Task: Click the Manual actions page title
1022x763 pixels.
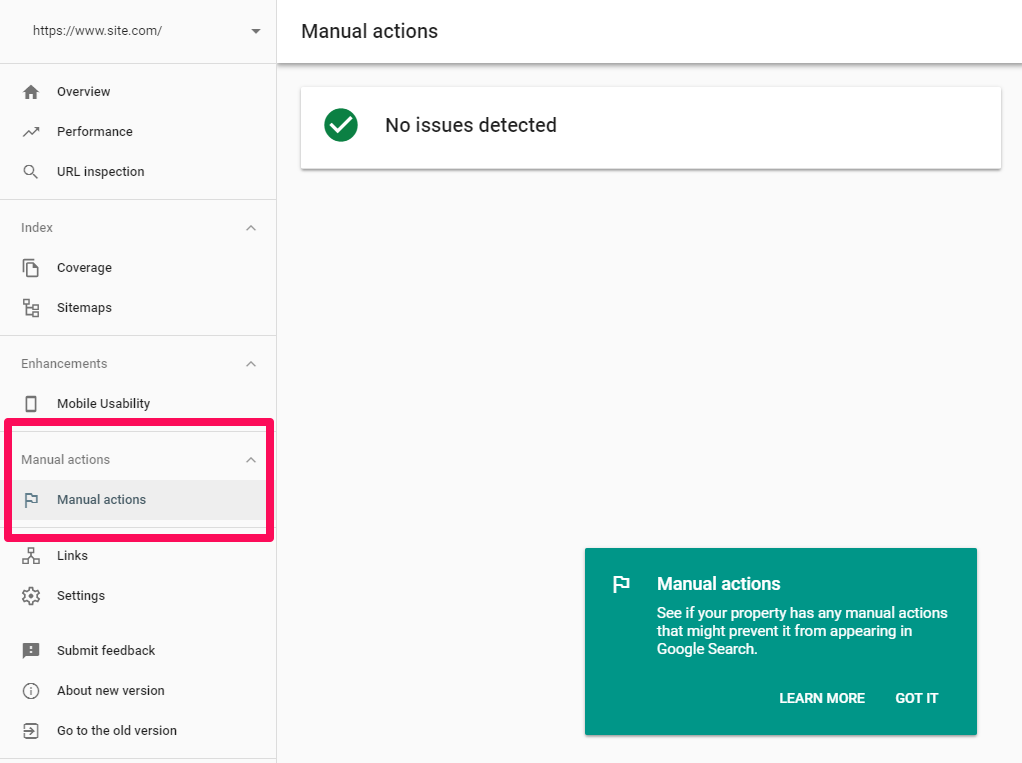Action: coord(370,31)
